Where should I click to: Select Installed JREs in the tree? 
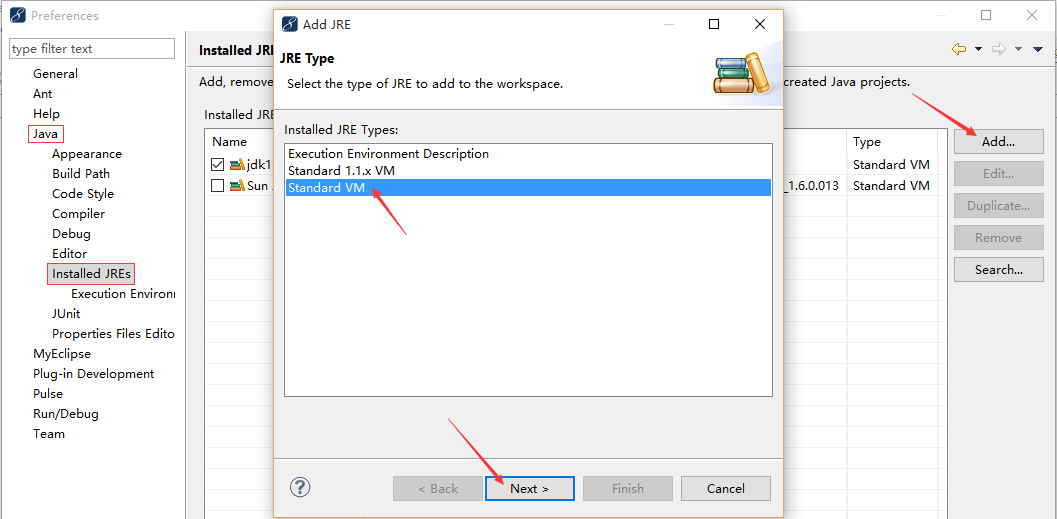coord(91,274)
